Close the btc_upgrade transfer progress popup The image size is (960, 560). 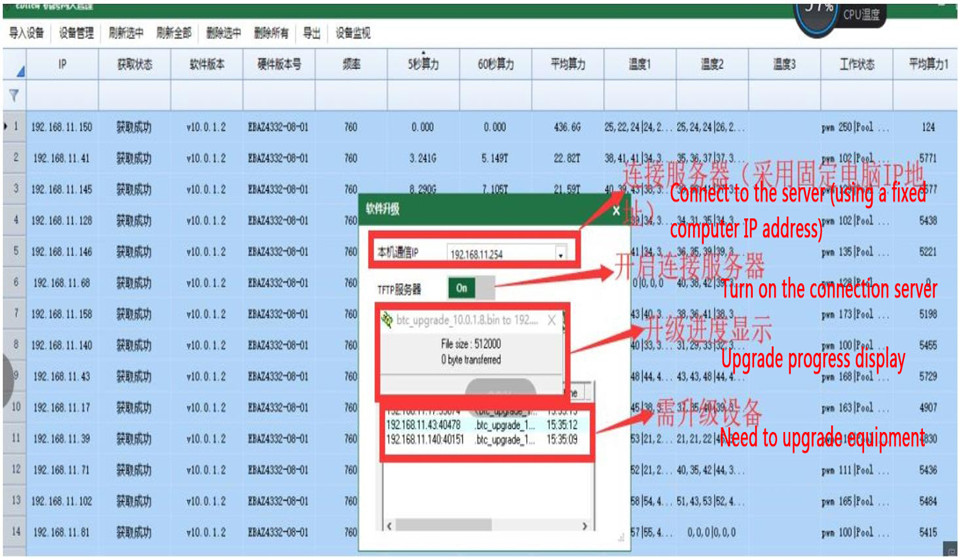point(552,321)
